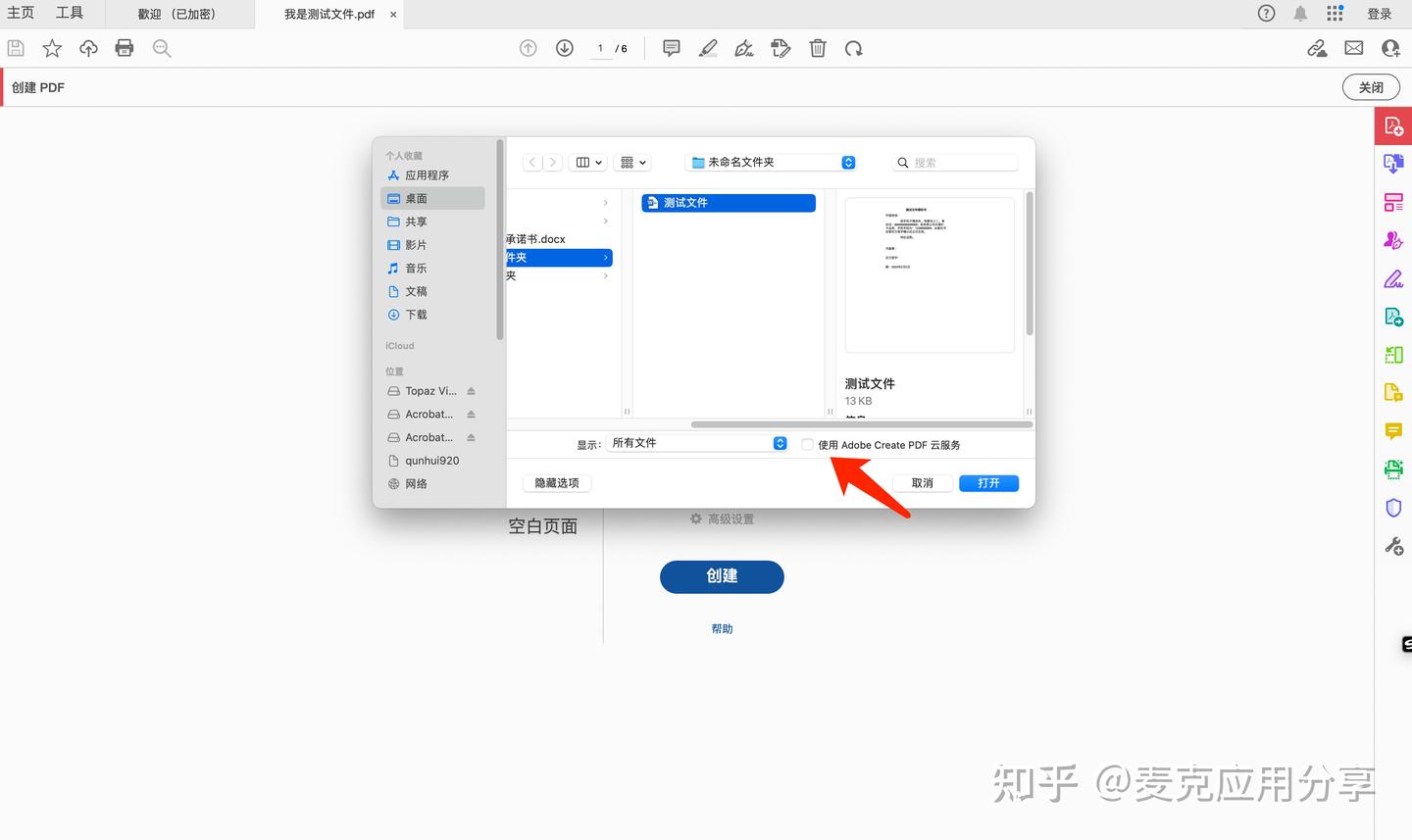The width and height of the screenshot is (1412, 840).
Task: Open the 工具 menu item
Action: point(69,13)
